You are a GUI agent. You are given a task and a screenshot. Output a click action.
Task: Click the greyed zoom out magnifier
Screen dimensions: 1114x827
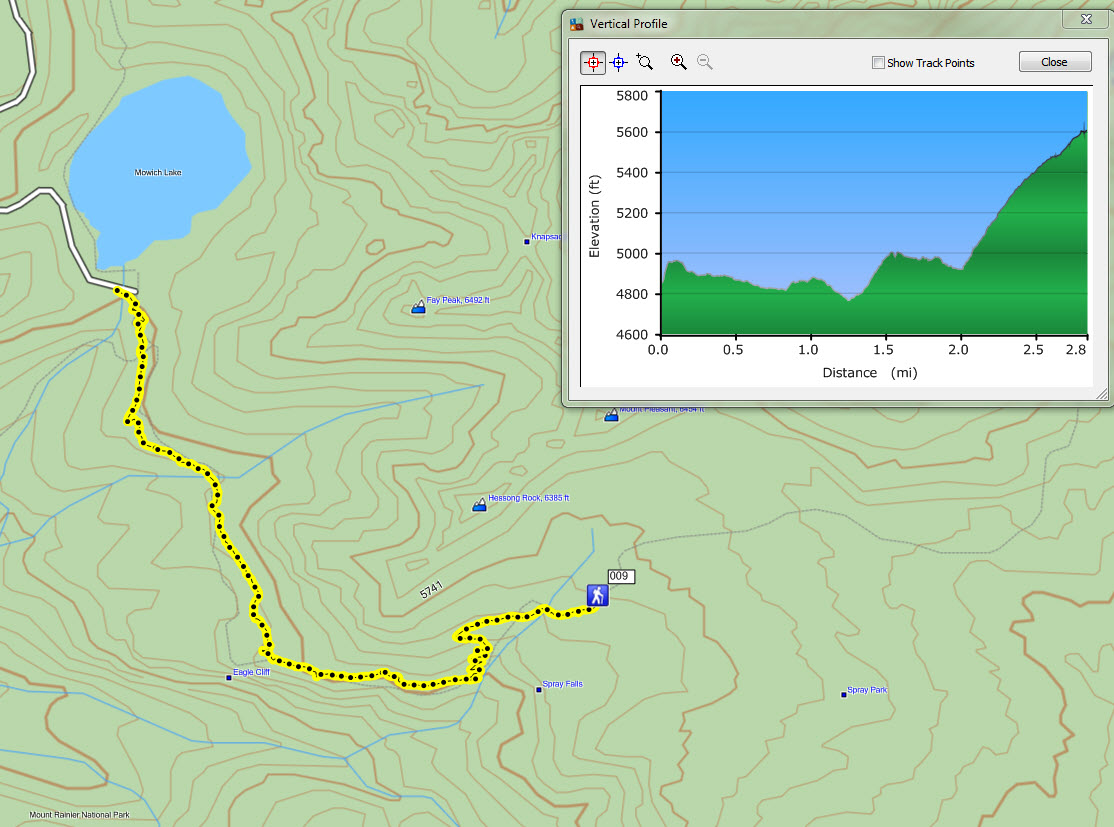[x=705, y=63]
